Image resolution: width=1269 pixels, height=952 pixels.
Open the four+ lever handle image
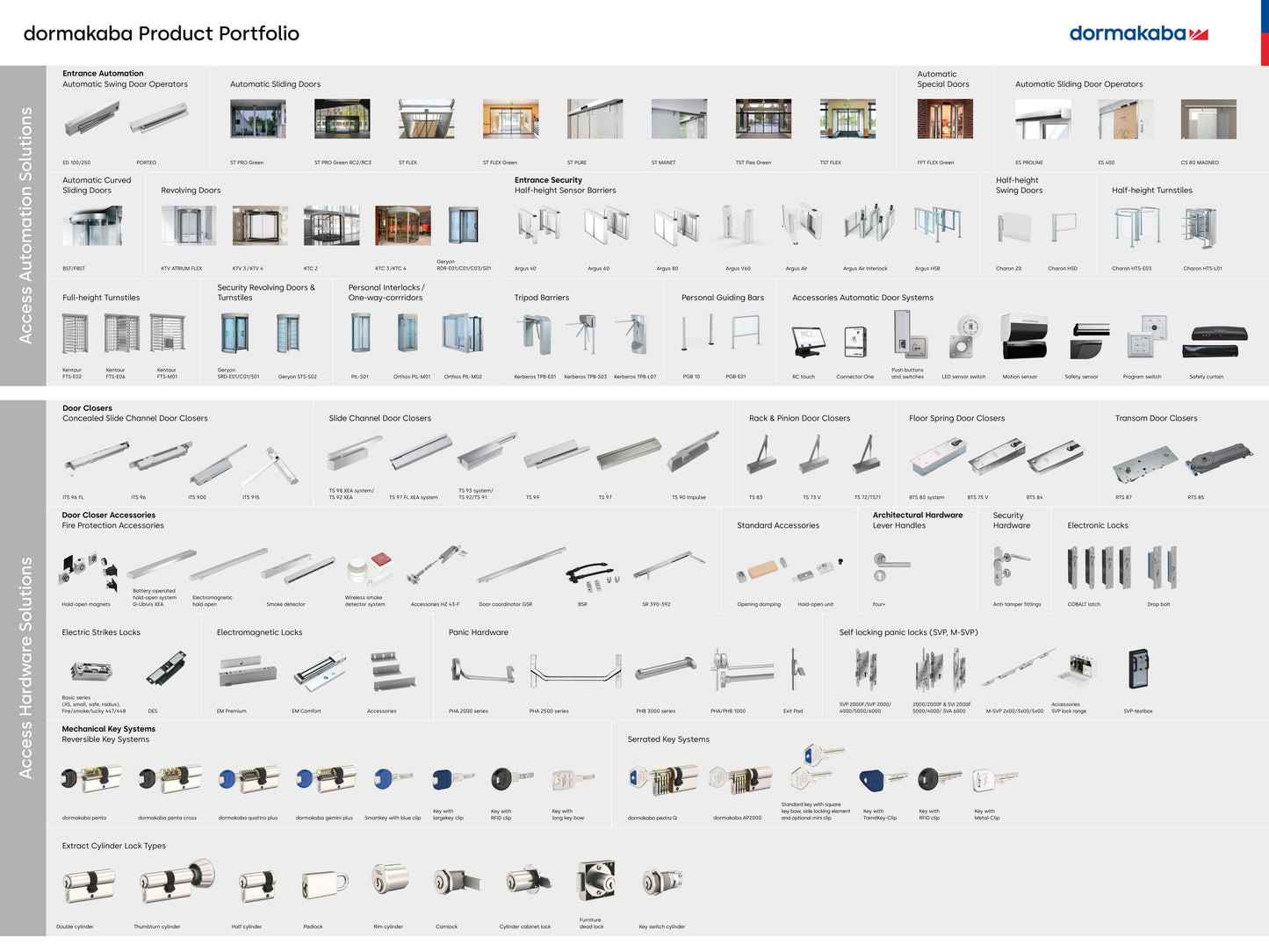891,566
